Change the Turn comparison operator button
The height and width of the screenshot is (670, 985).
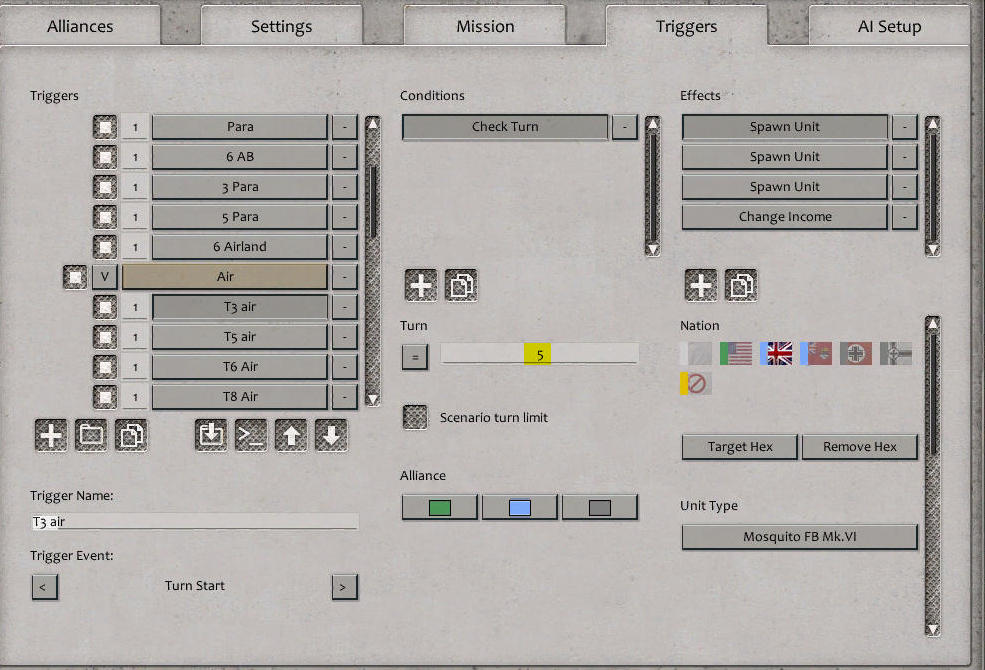[x=415, y=357]
